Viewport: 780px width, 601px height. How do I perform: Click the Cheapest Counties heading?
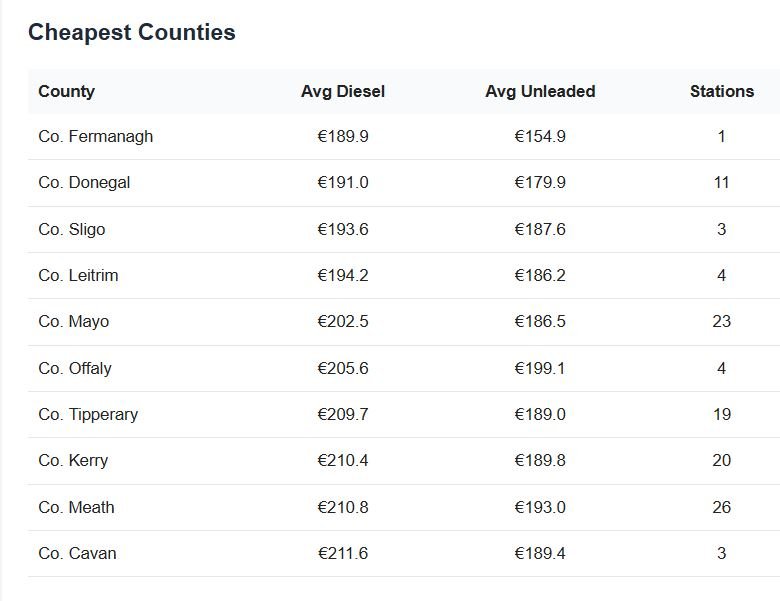coord(132,32)
